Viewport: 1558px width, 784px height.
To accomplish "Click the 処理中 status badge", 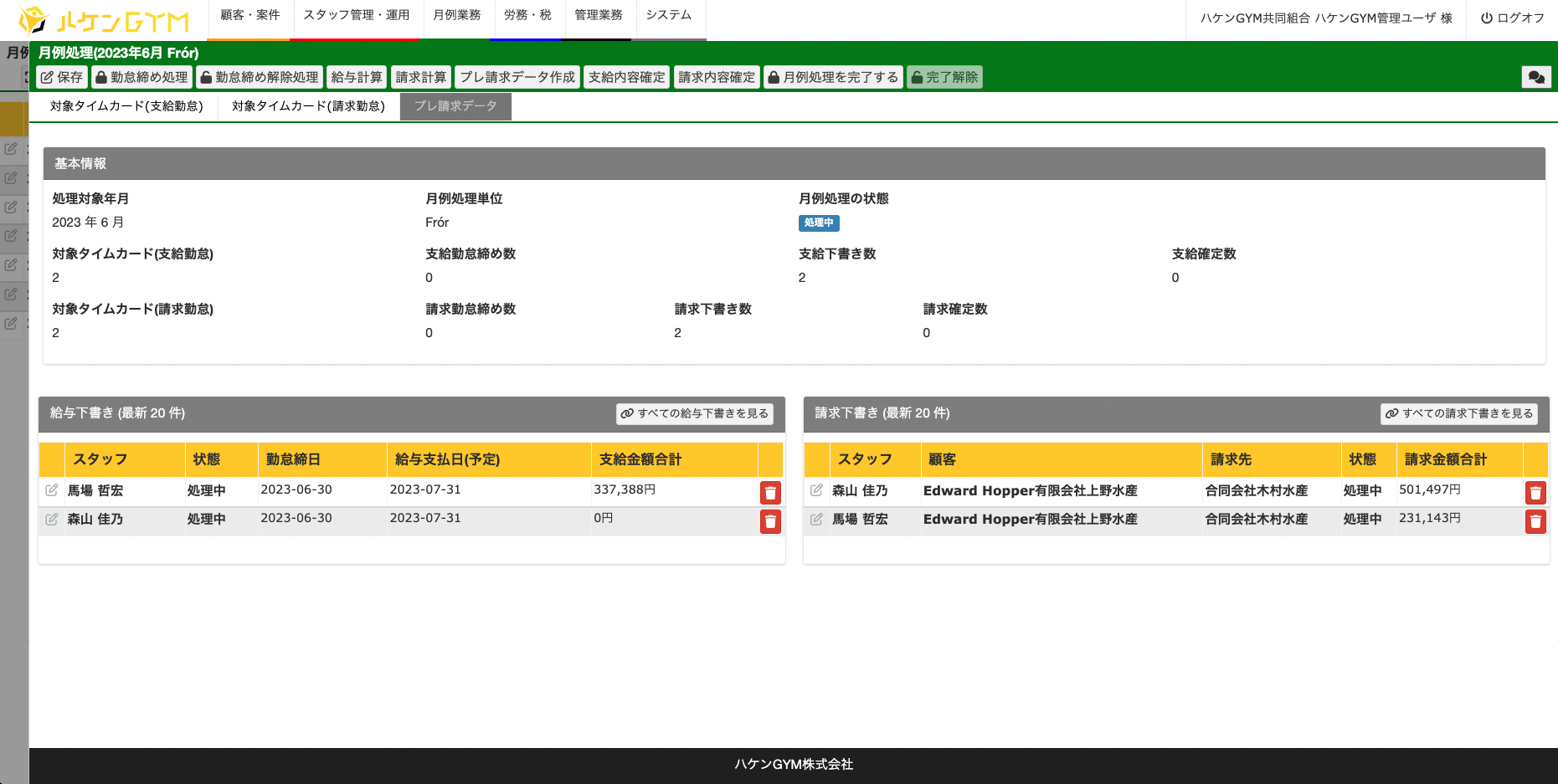I will tap(819, 223).
